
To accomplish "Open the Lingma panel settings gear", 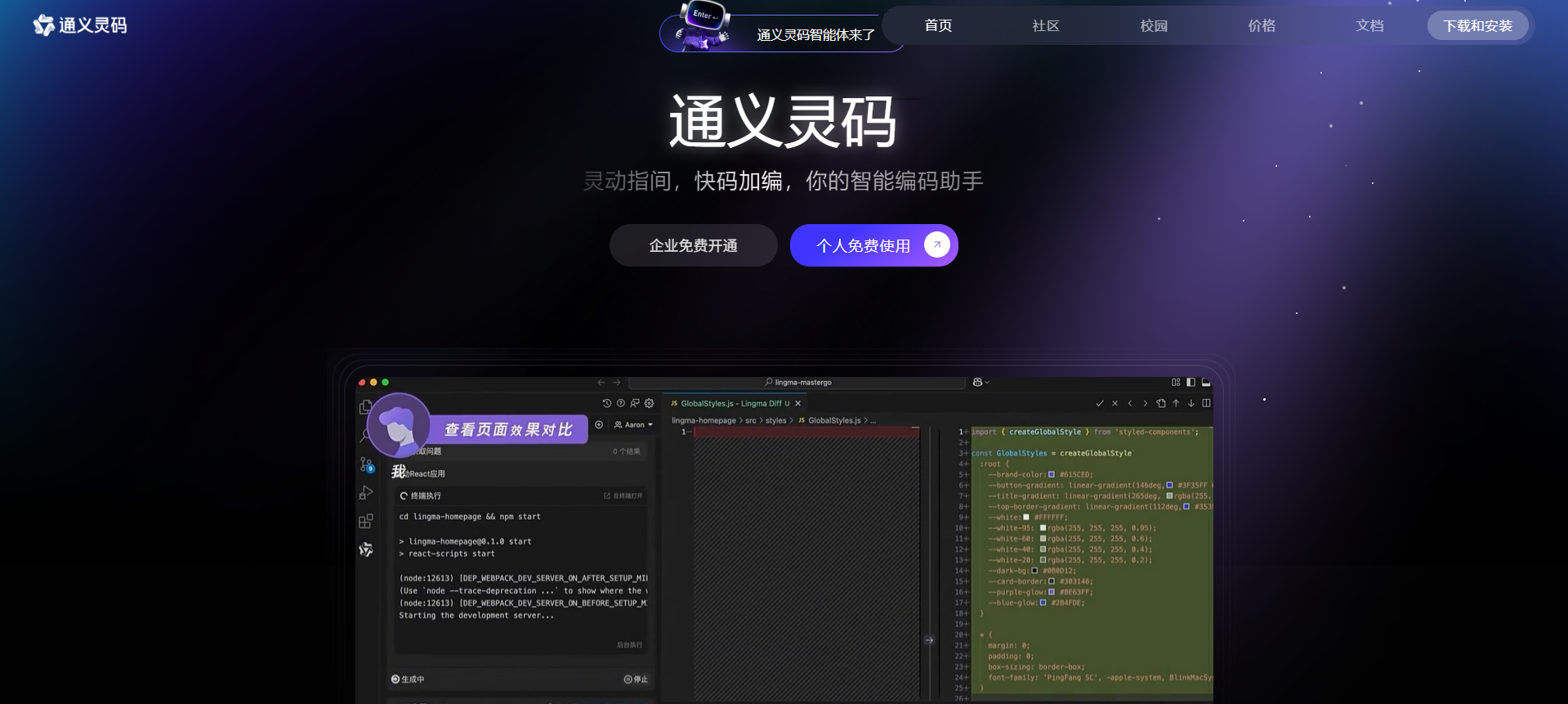I will 650,403.
